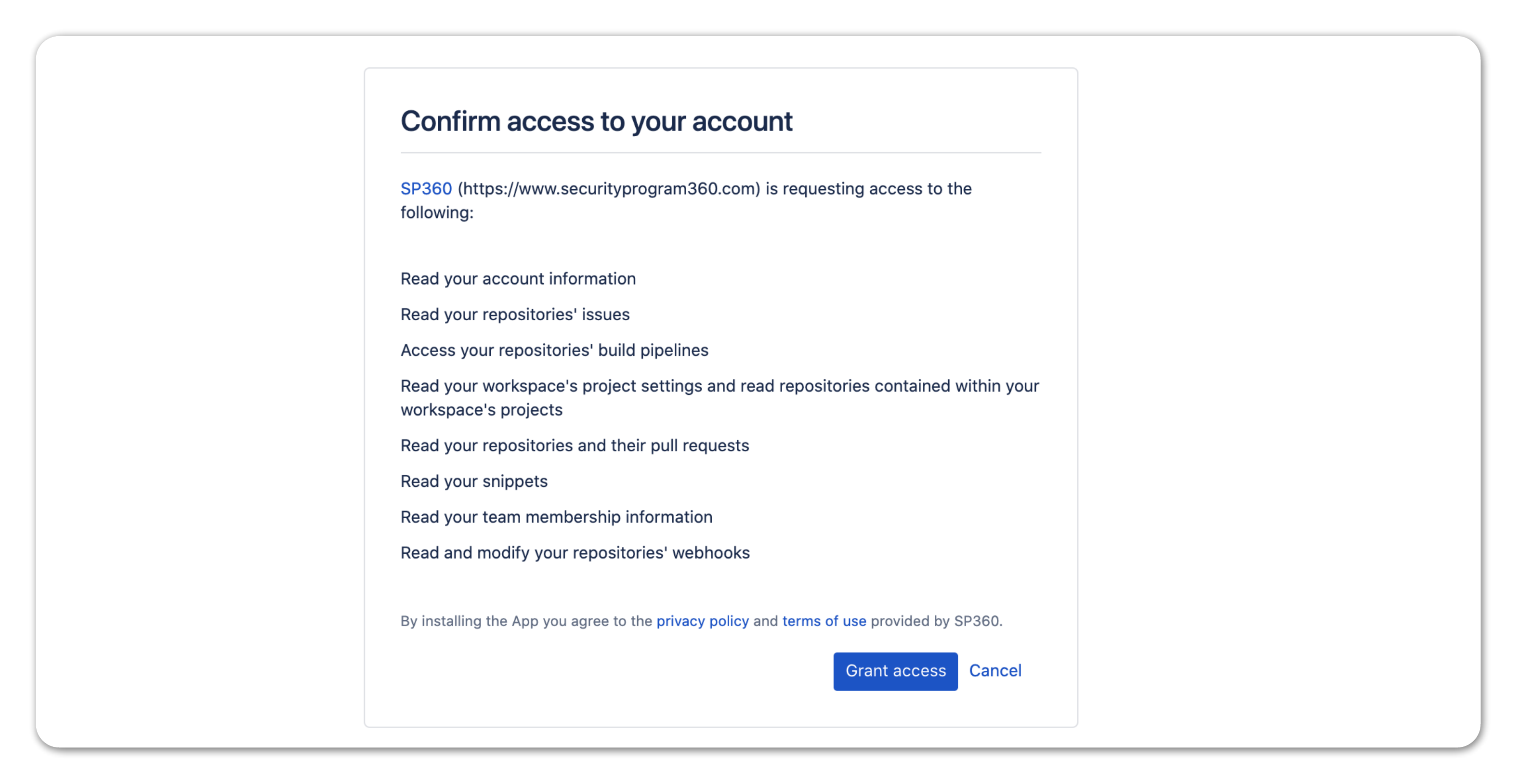Click the requesting access introduction text

pyautogui.click(x=685, y=200)
